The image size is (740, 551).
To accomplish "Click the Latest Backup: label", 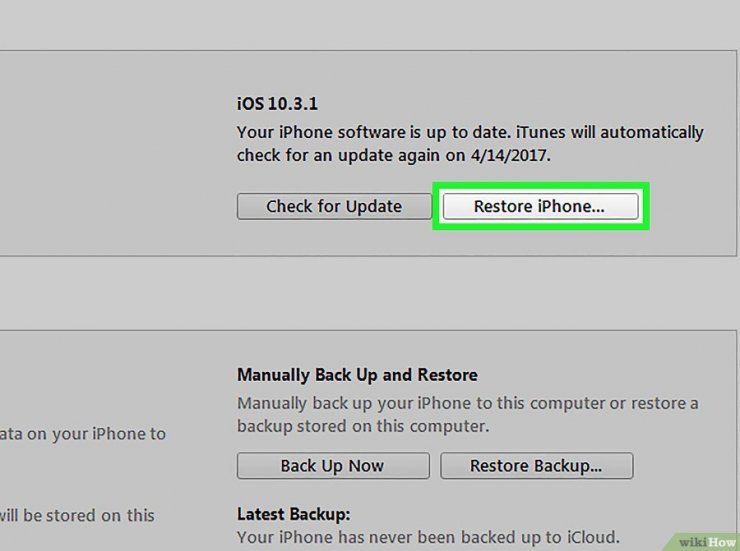I will 294,514.
